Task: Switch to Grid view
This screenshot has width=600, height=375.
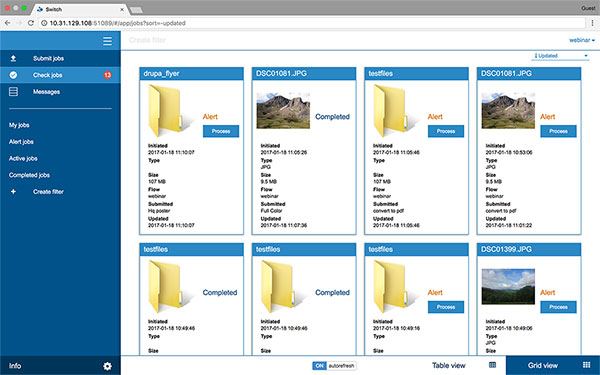Action: point(553,365)
